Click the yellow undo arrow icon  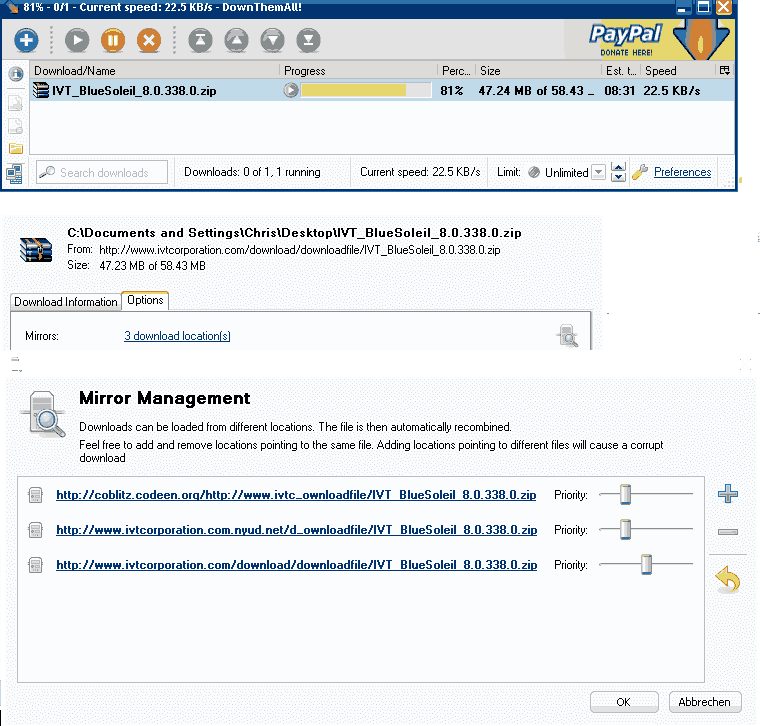[x=728, y=580]
